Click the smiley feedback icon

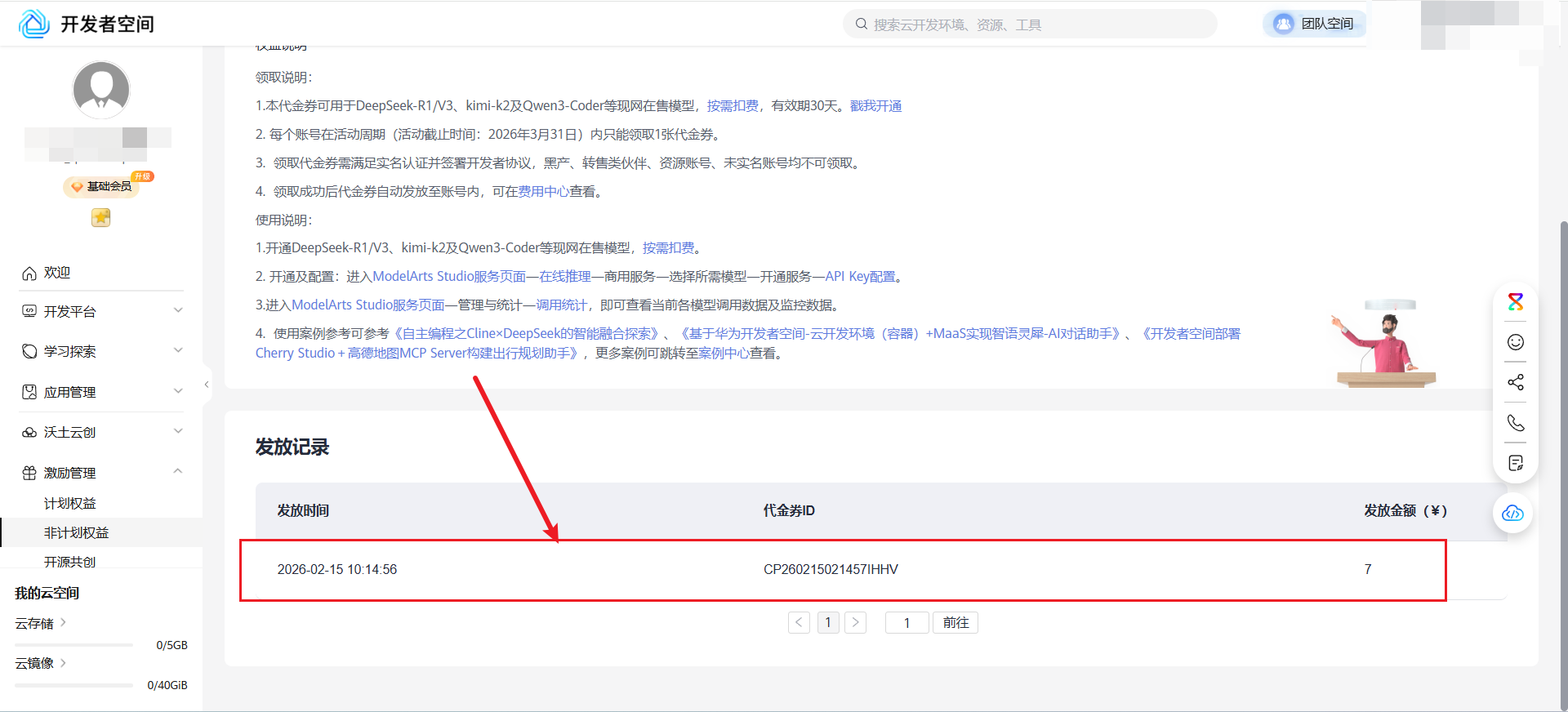[1516, 342]
